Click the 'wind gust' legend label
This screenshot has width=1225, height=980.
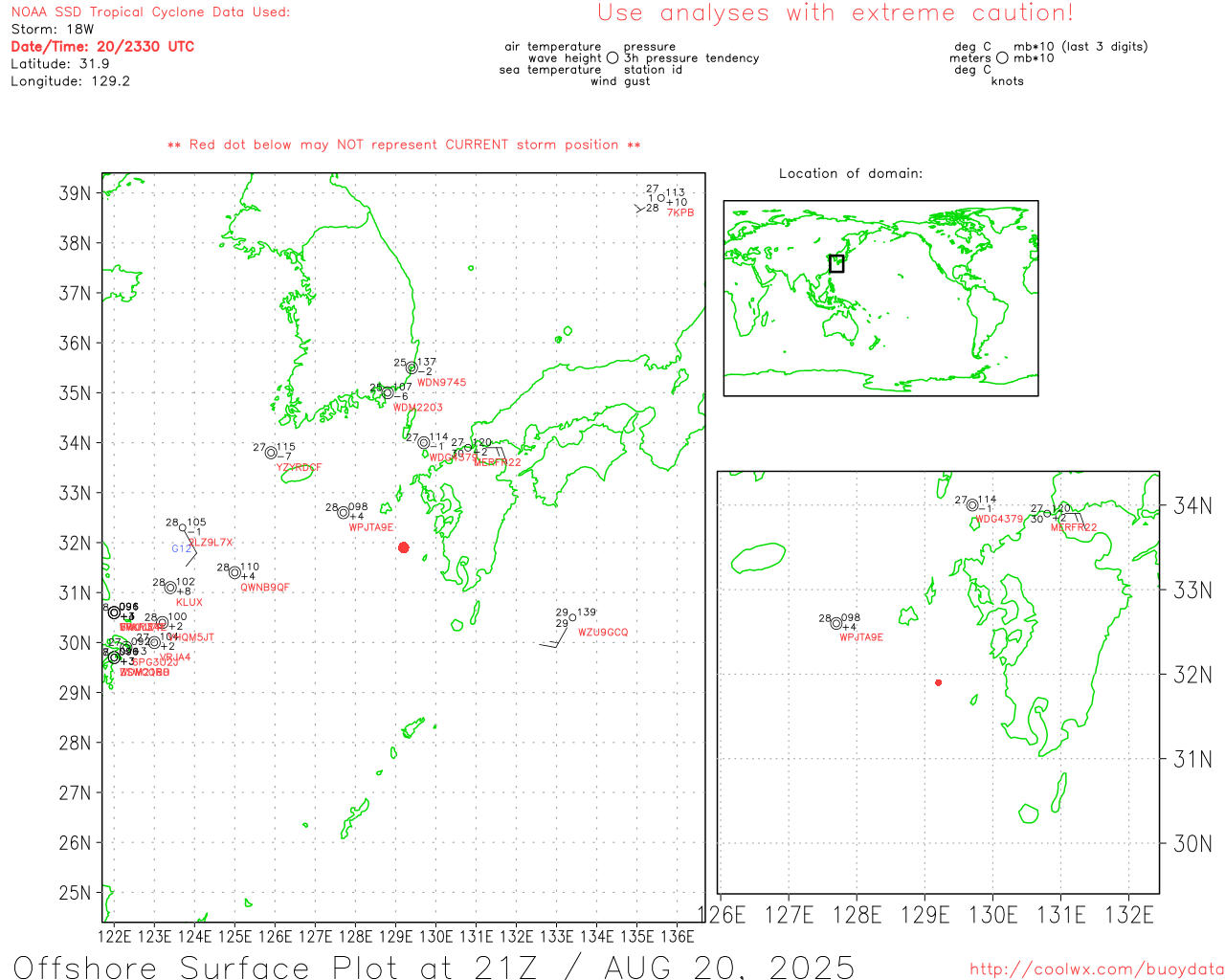620,81
